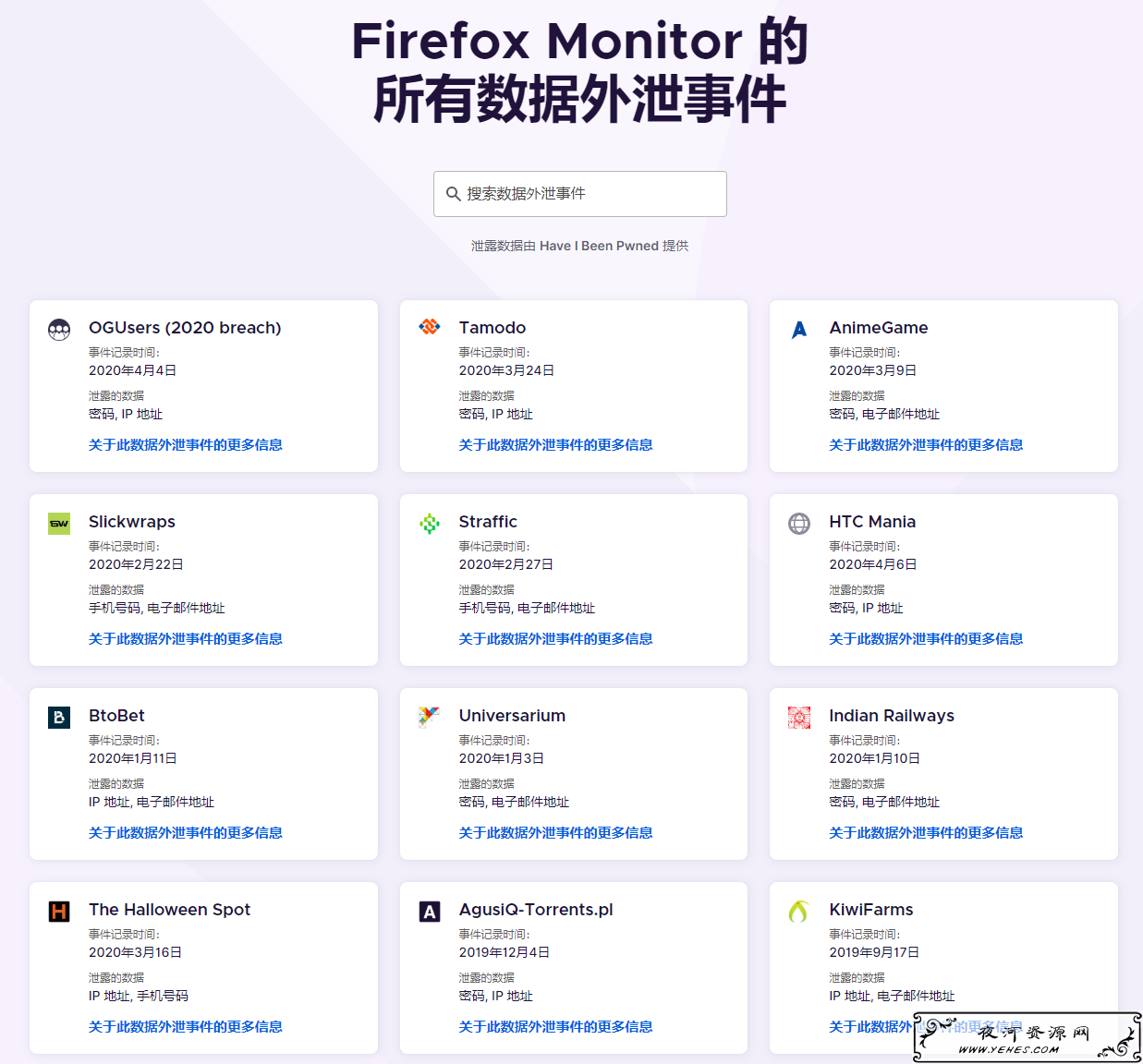The width and height of the screenshot is (1143, 1064).
Task: Click the Straffic logo icon
Action: (x=430, y=524)
